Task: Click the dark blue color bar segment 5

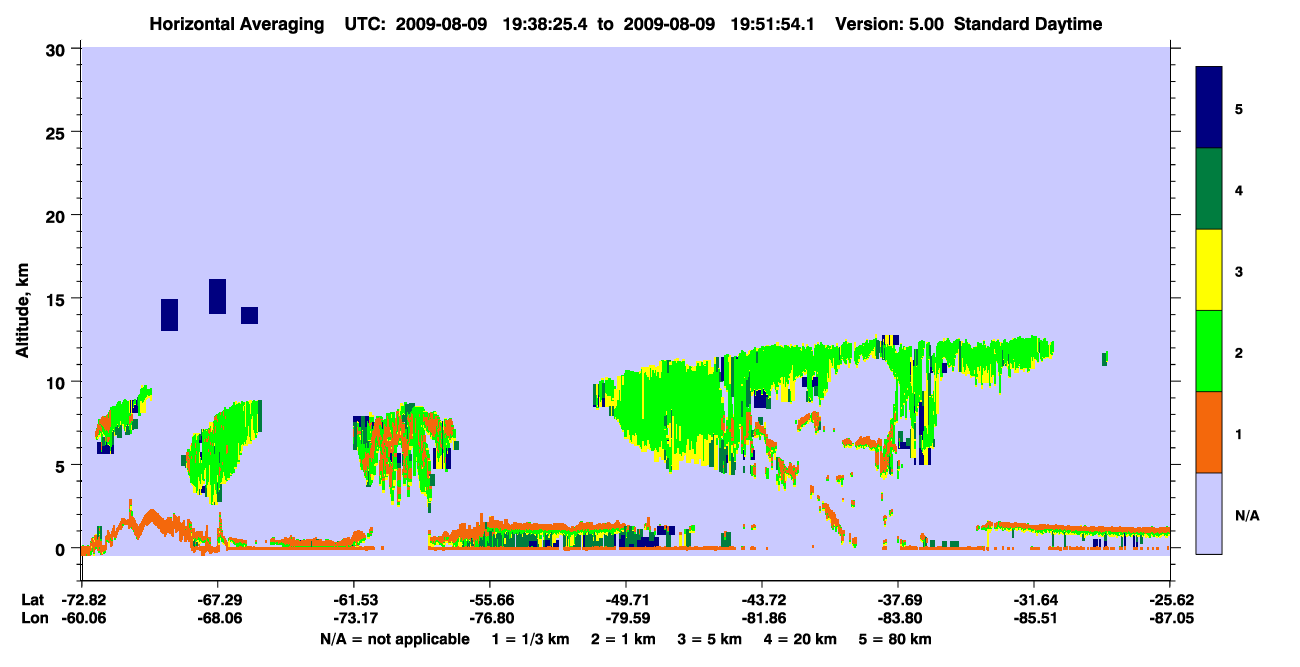Action: point(1209,107)
